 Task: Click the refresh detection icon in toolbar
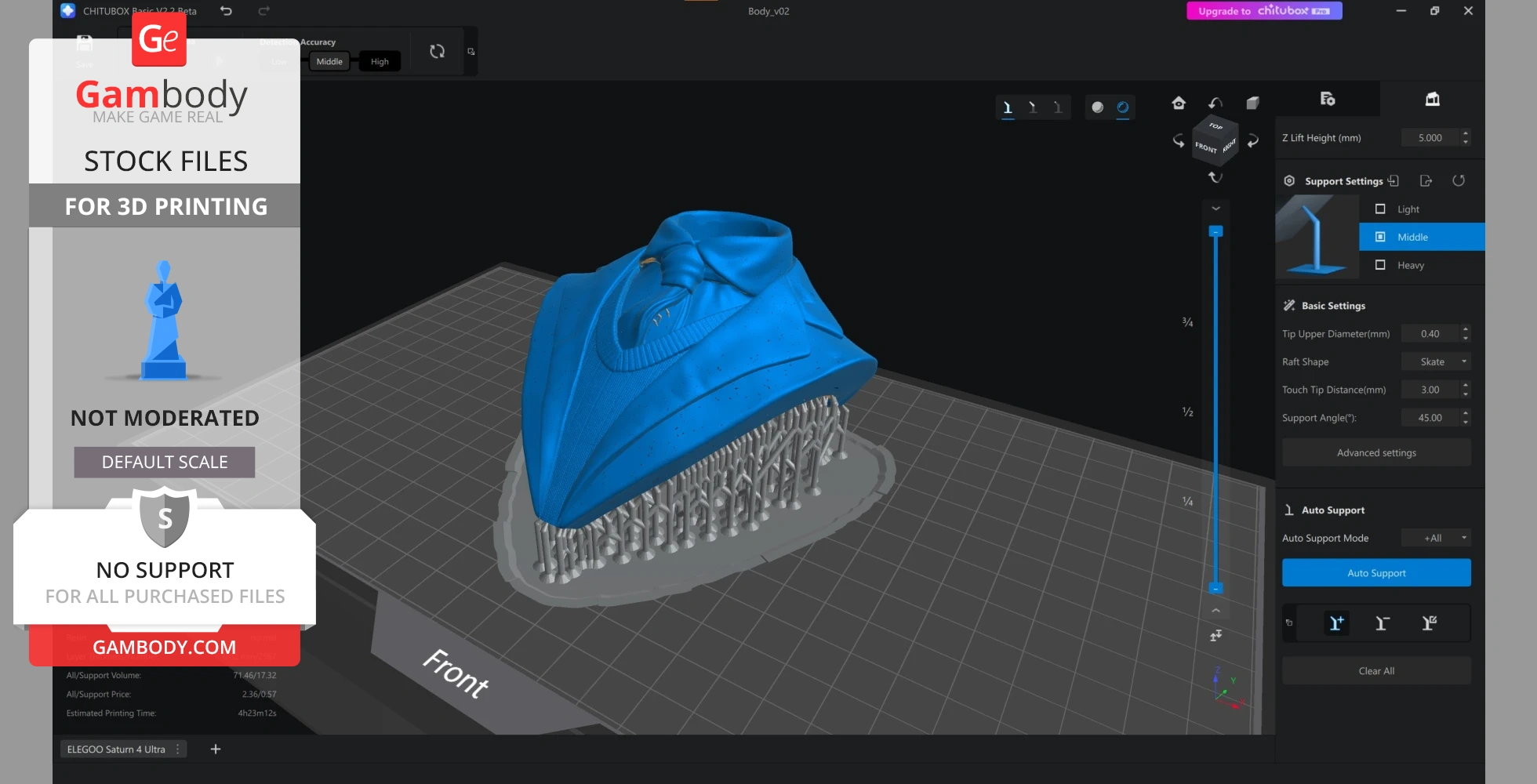coord(438,52)
